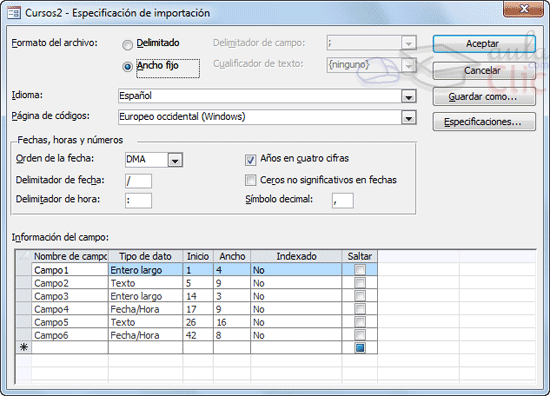Screen dimensions: 550x396
Task: Open Especificaciones... button
Action: 484,122
